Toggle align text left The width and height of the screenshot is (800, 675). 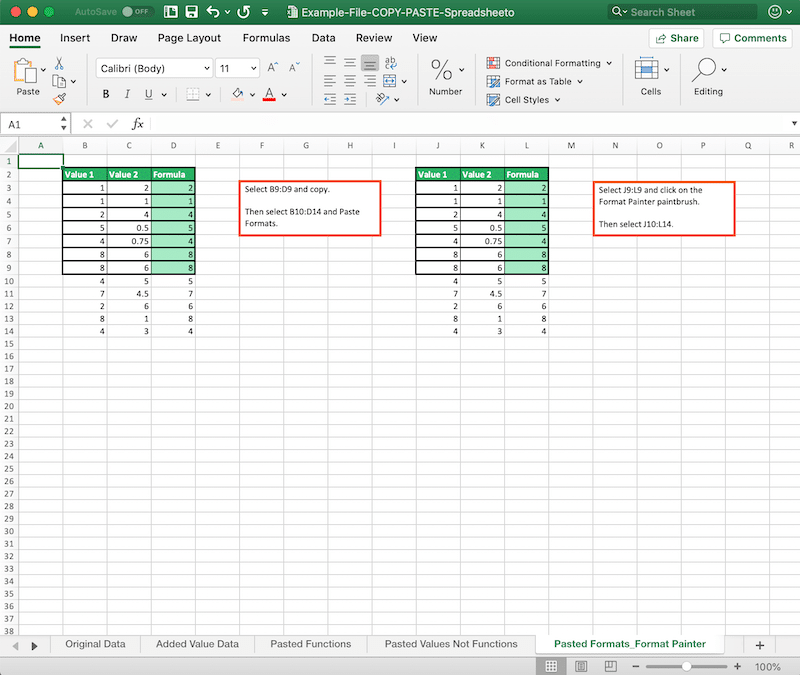(330, 81)
